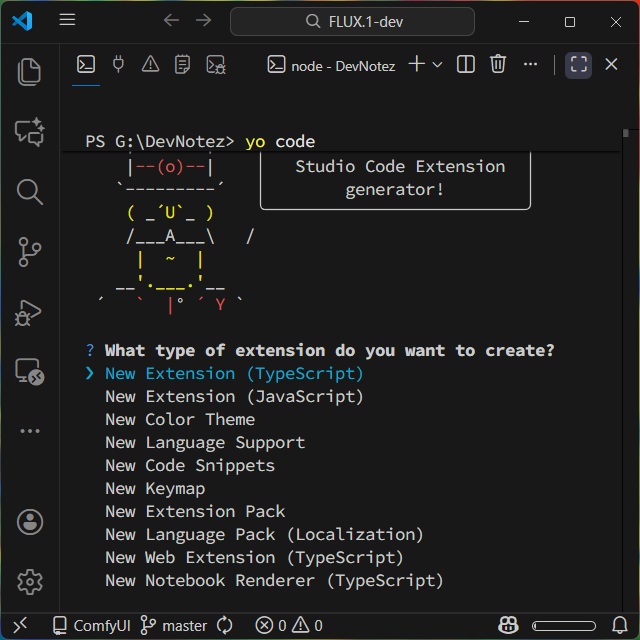Split the terminal pane
This screenshot has width=640, height=640.
point(466,65)
